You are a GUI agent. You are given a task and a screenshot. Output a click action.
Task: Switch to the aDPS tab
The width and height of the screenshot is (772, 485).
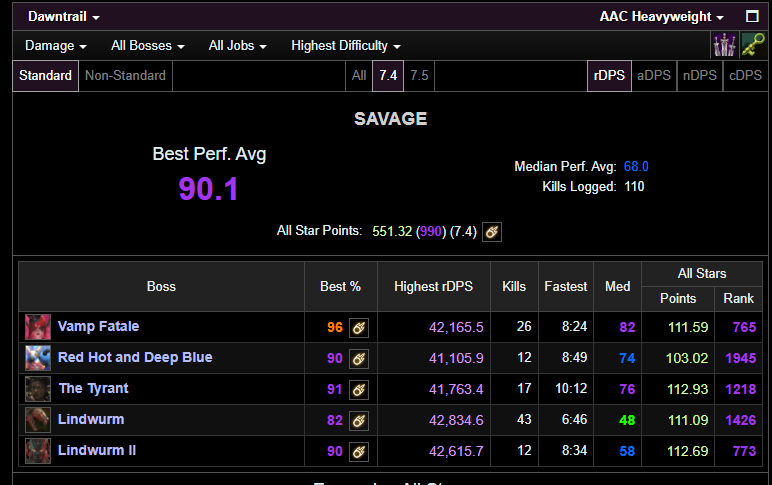pos(654,76)
